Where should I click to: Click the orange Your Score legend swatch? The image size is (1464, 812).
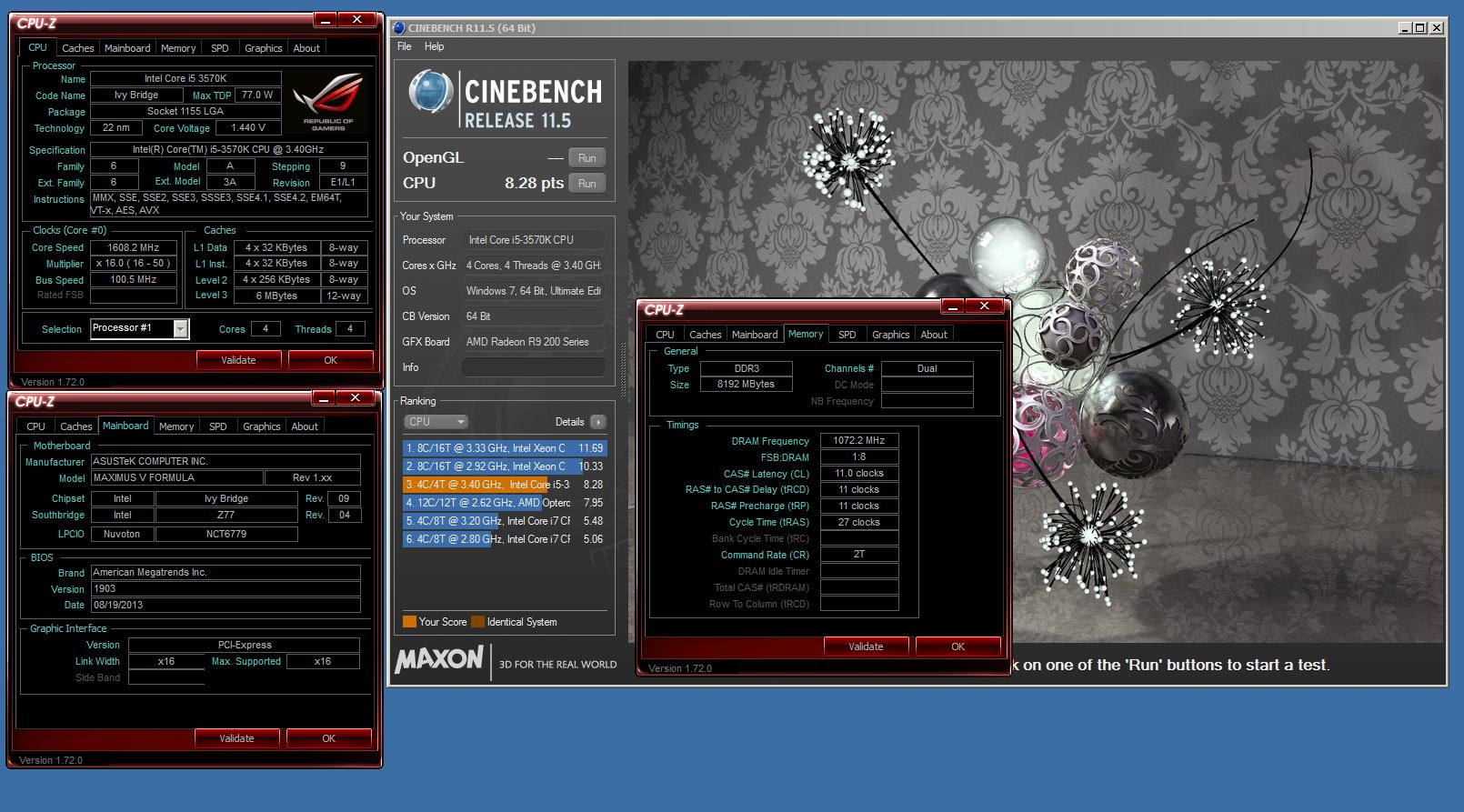pos(409,622)
